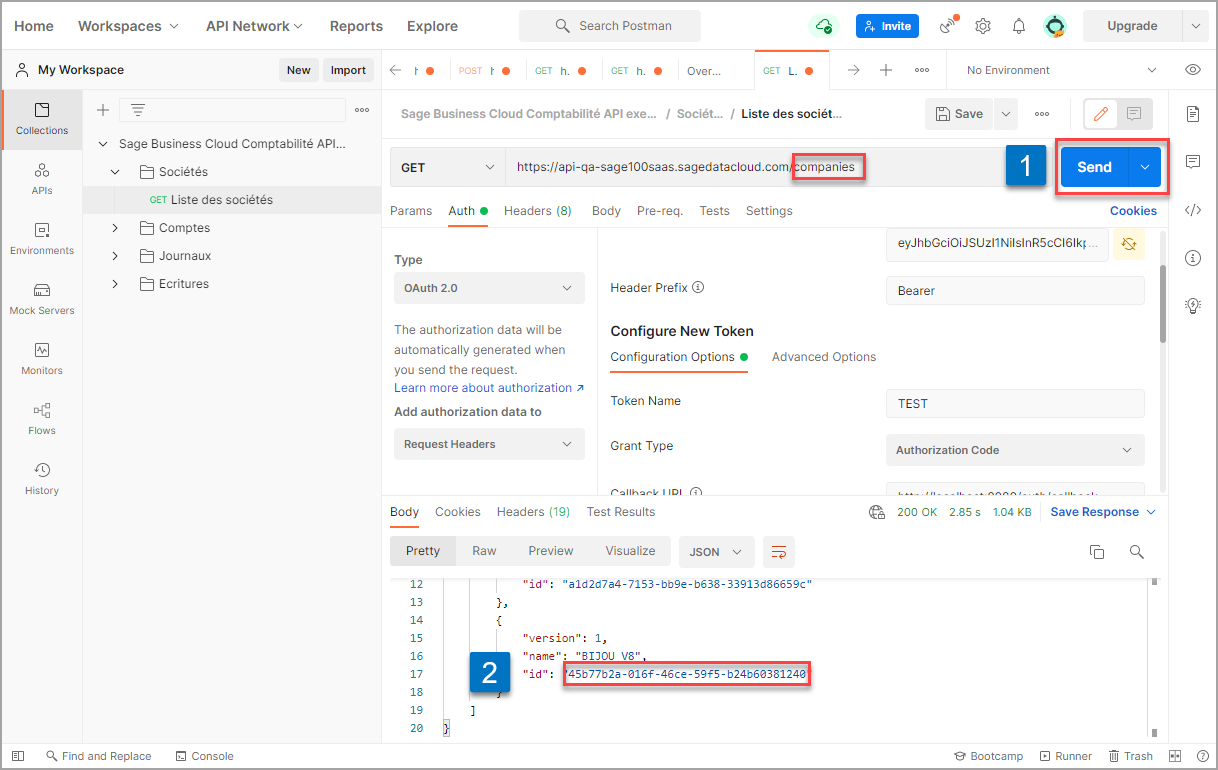Image resolution: width=1218 pixels, height=770 pixels.
Task: Expand the Comptes folder
Action: click(115, 228)
